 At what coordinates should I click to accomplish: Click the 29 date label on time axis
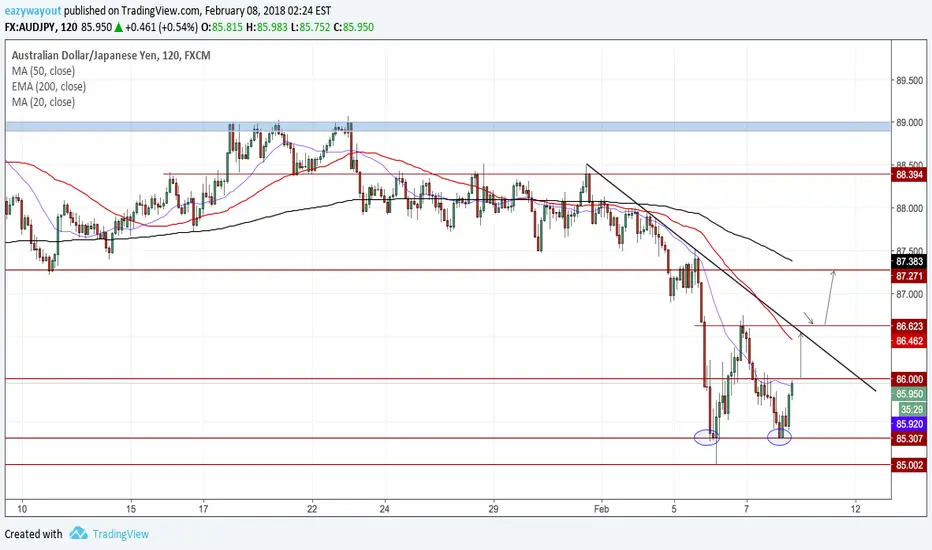[x=493, y=509]
